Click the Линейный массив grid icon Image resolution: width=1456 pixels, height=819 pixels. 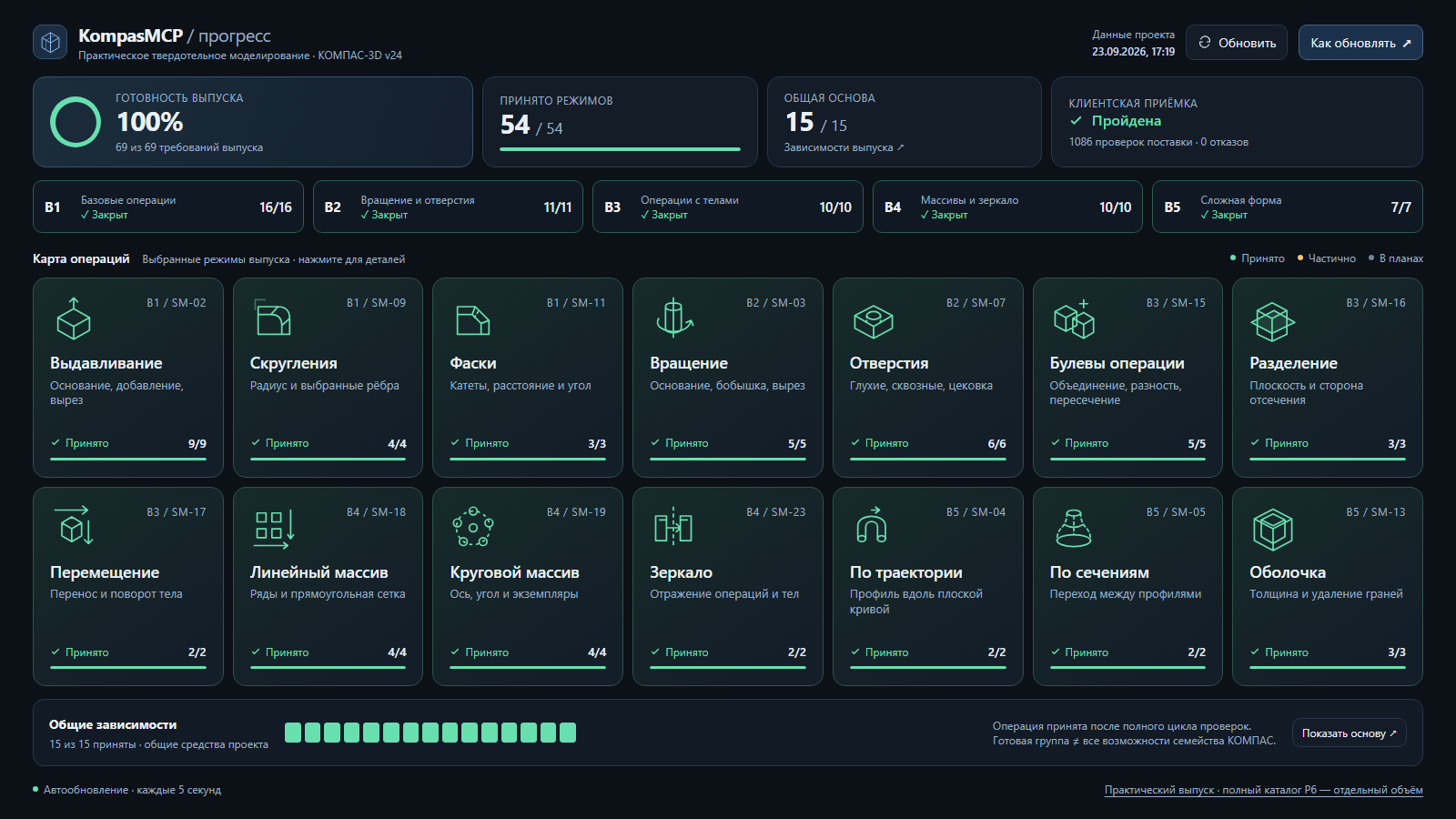click(x=274, y=528)
